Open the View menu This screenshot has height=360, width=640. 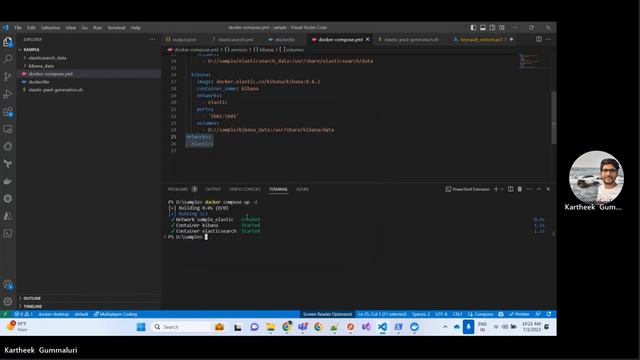click(x=71, y=28)
